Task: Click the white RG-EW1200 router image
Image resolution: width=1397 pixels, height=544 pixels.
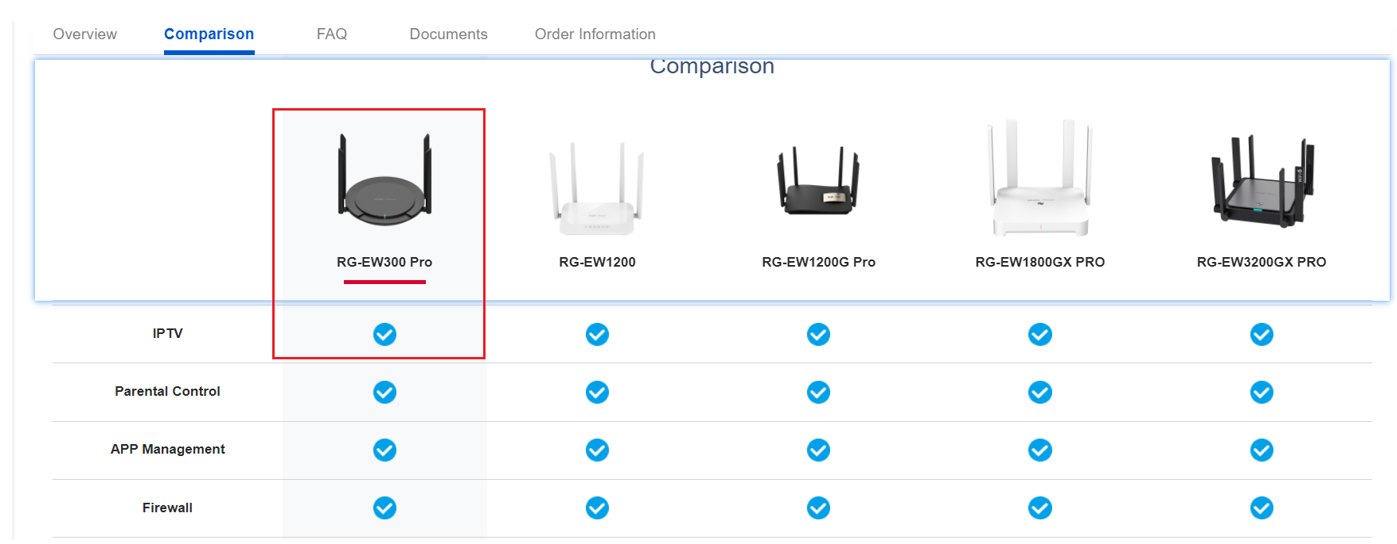Action: (597, 190)
